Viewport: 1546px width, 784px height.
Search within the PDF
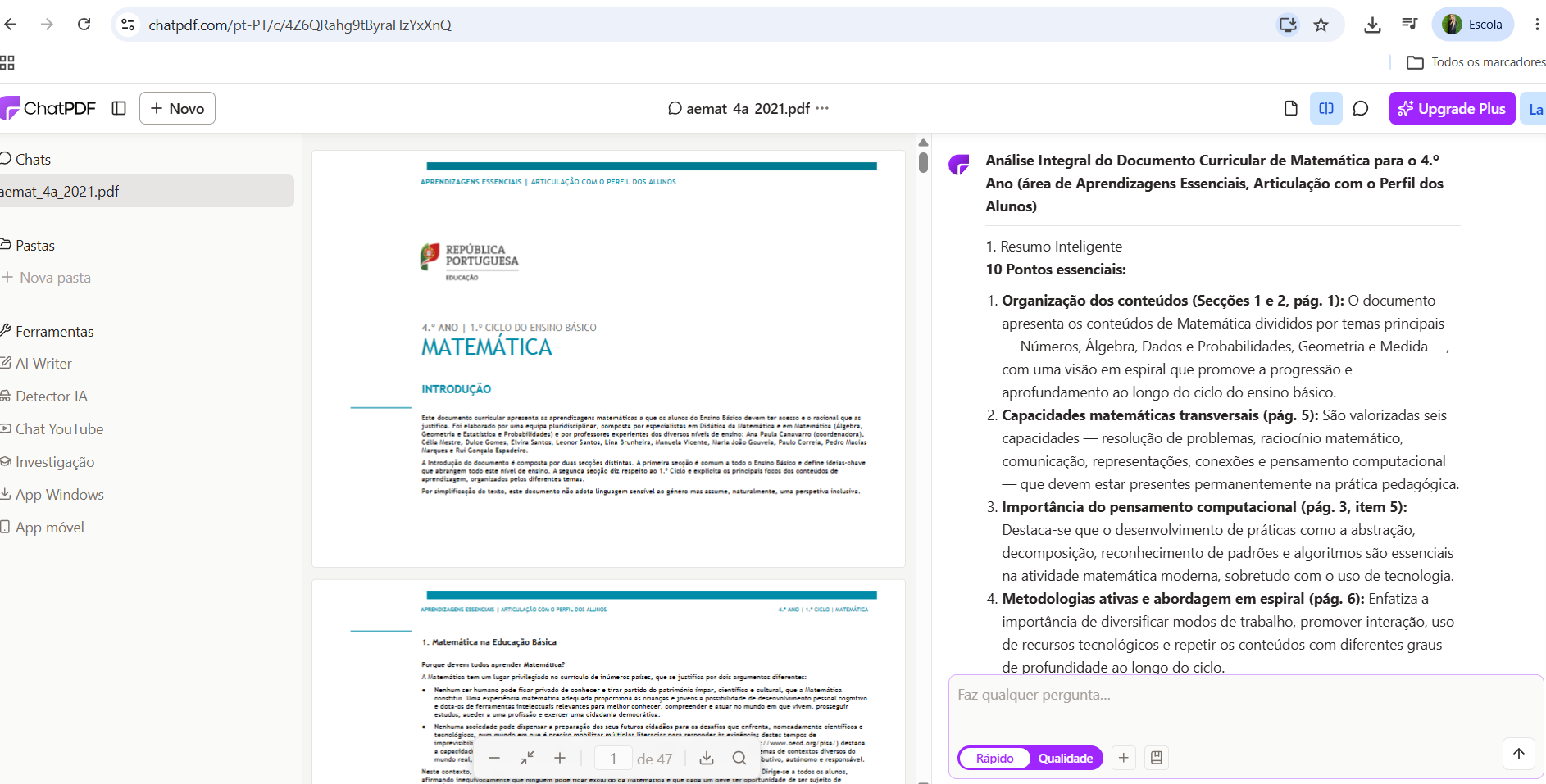coord(739,759)
